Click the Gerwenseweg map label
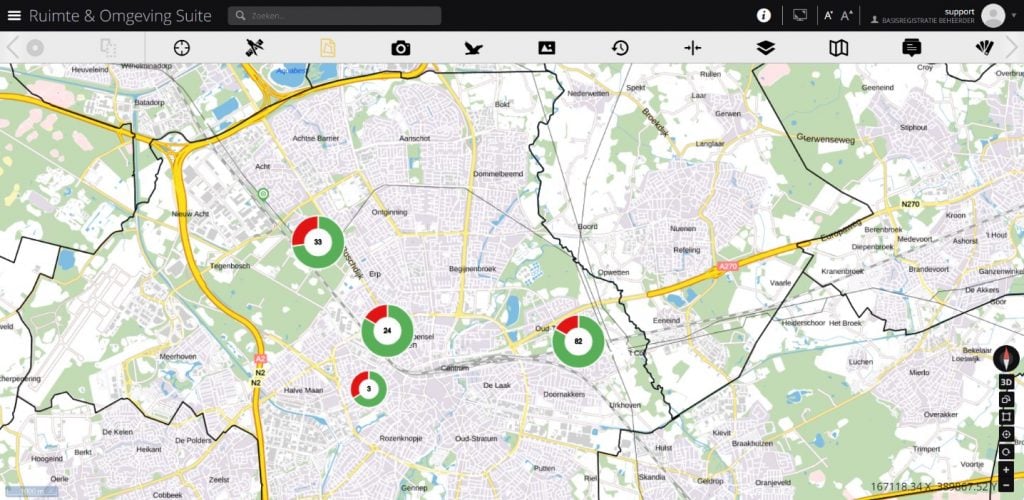This screenshot has width=1024, height=500. (x=823, y=137)
